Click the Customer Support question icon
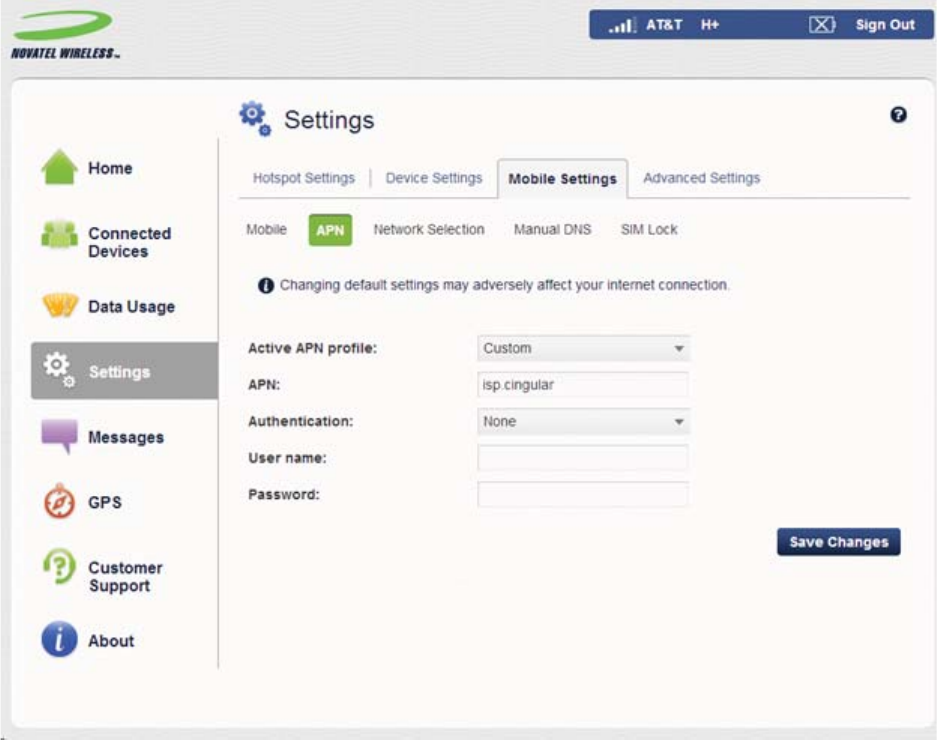Image resolution: width=937 pixels, height=740 pixels. point(59,566)
